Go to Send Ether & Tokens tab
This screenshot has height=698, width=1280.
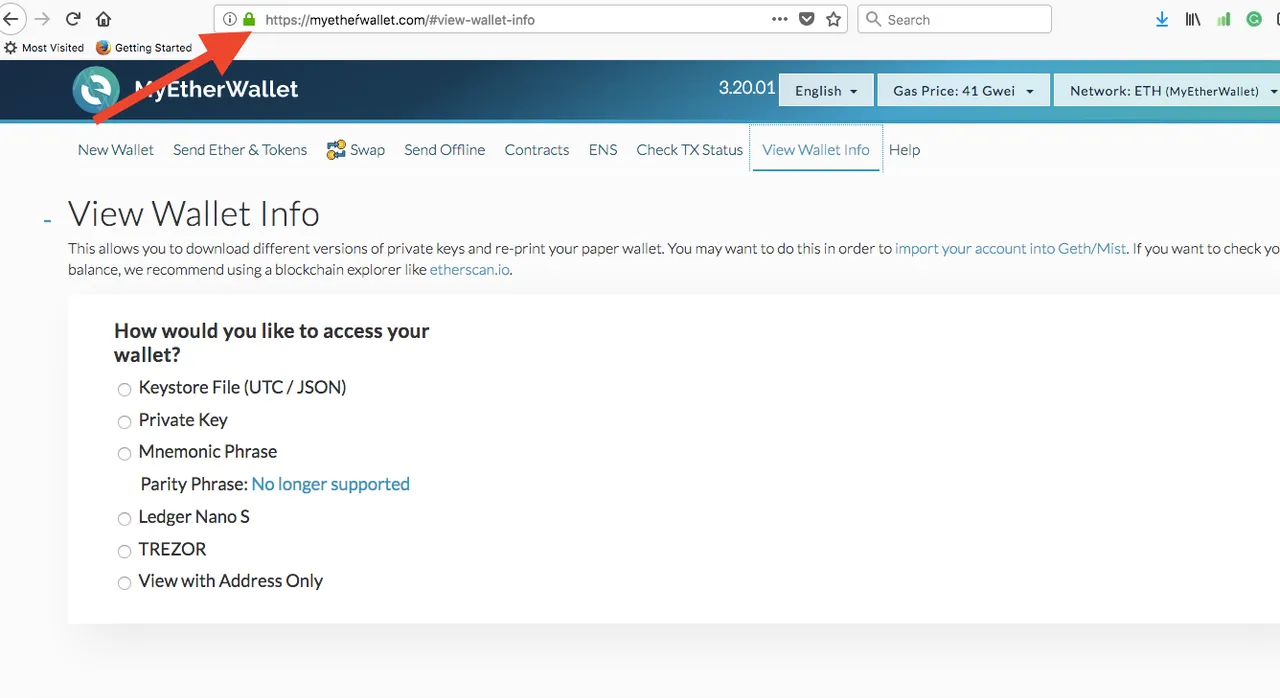[240, 149]
